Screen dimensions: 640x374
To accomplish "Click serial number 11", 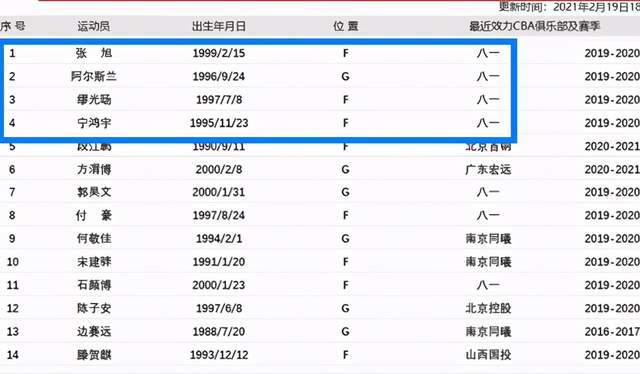I will (x=13, y=285).
